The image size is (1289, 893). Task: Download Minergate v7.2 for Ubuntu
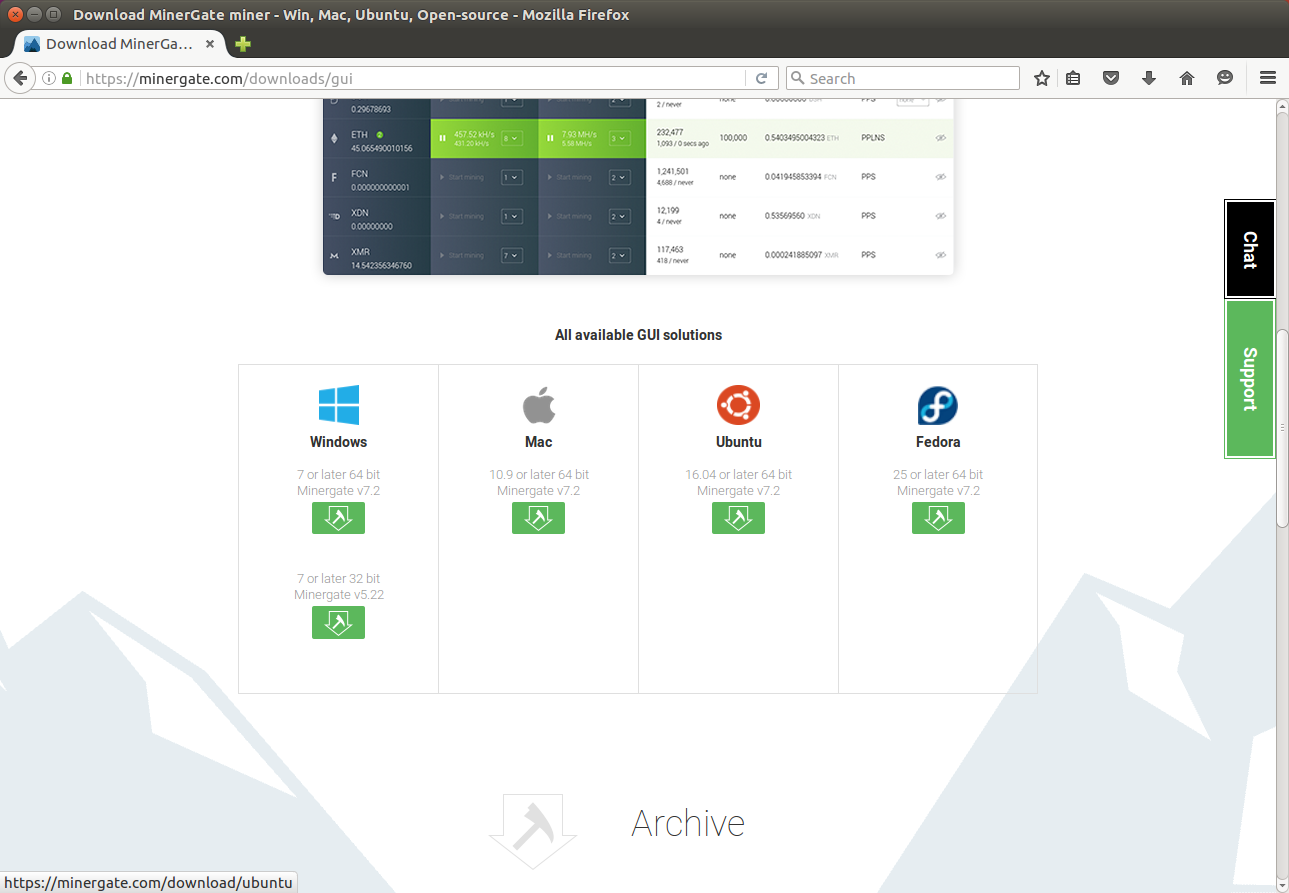pyautogui.click(x=738, y=518)
